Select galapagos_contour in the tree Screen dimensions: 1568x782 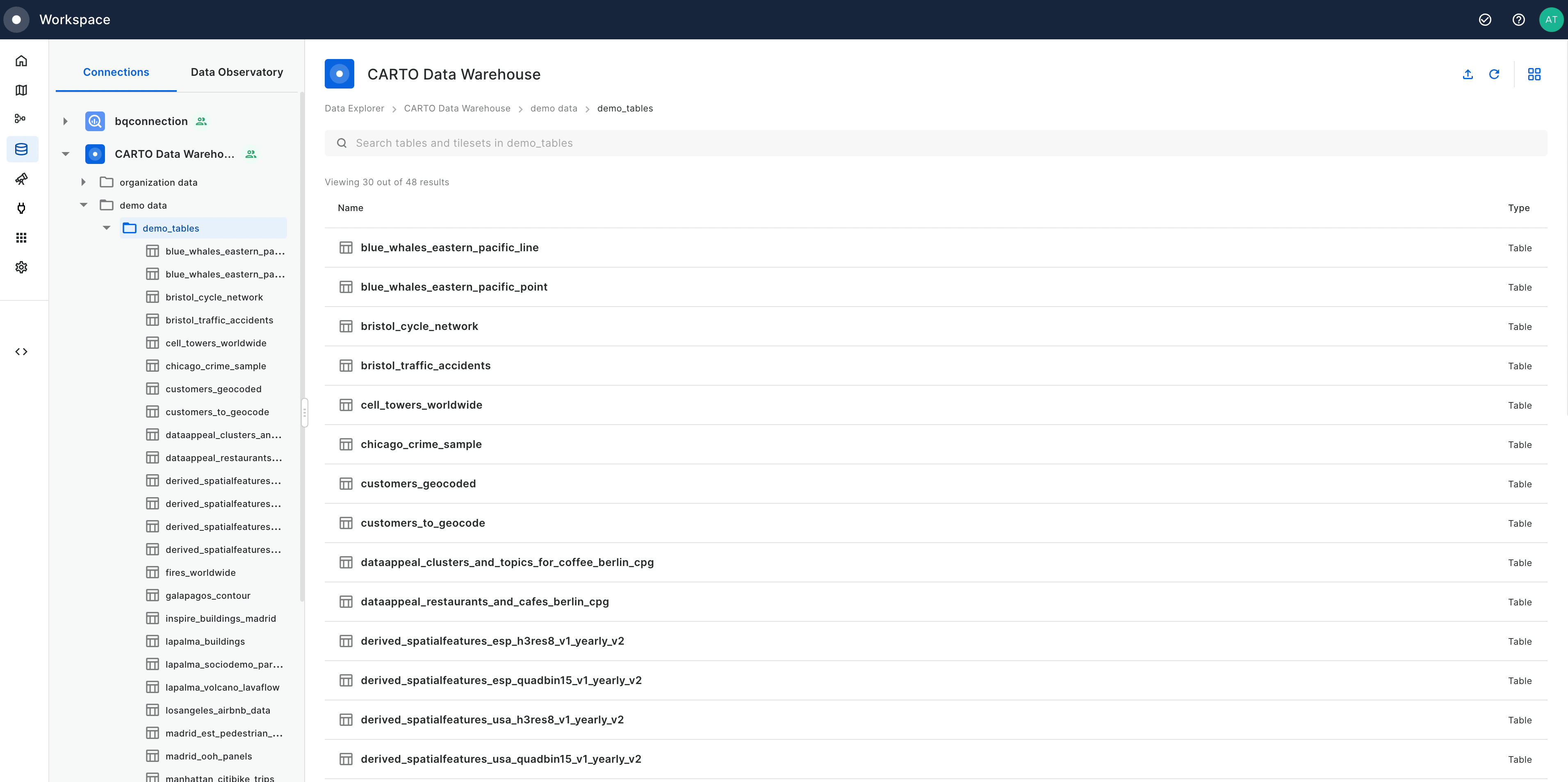[x=207, y=596]
